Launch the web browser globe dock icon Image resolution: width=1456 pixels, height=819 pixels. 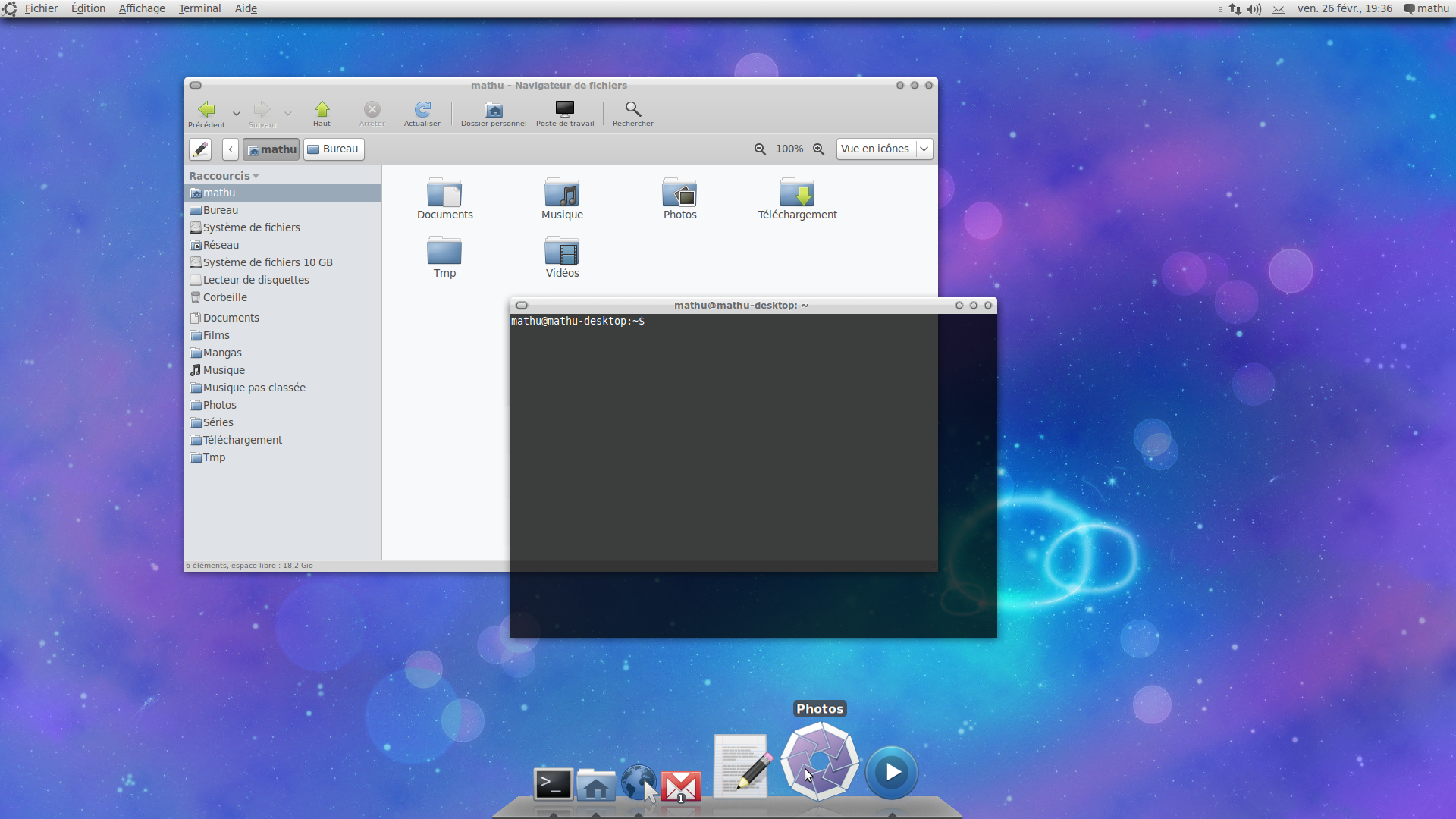(x=639, y=783)
